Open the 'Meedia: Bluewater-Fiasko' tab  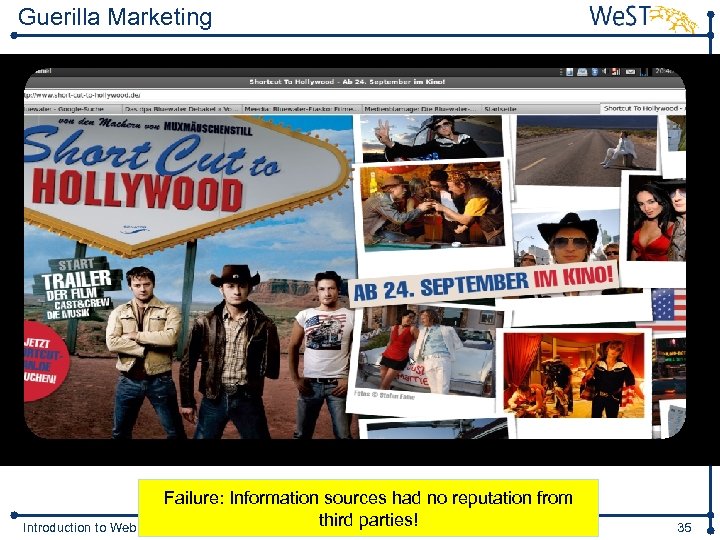tap(301, 109)
